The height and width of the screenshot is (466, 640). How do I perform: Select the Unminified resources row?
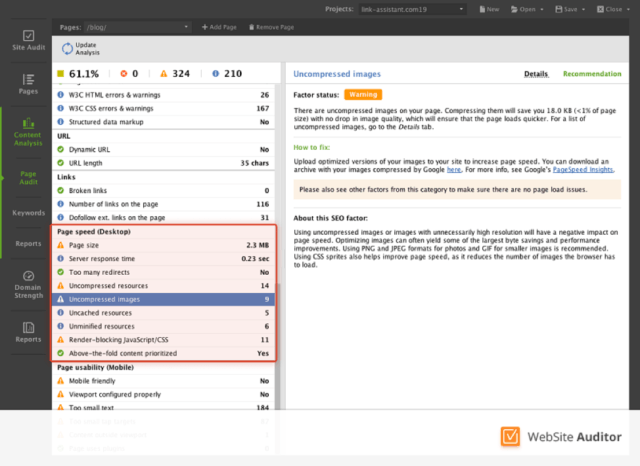(163, 326)
